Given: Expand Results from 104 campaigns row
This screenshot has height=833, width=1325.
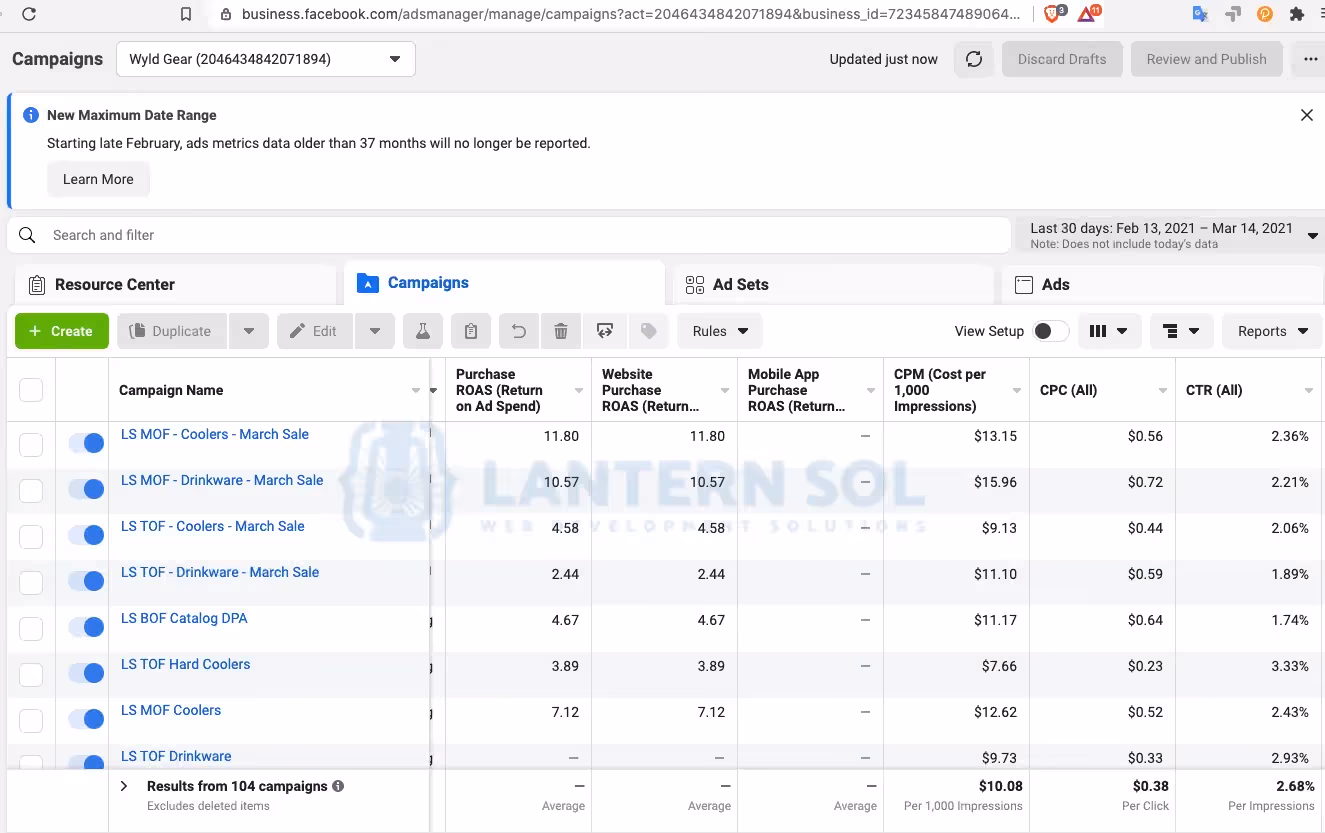Looking at the screenshot, I should coord(124,786).
